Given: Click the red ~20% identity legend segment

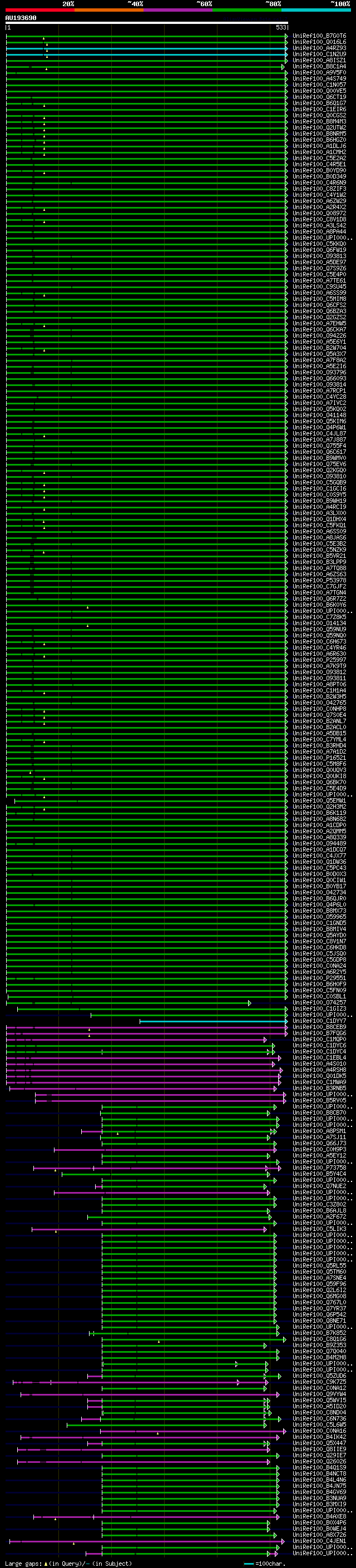Looking at the screenshot, I should click(40, 10).
